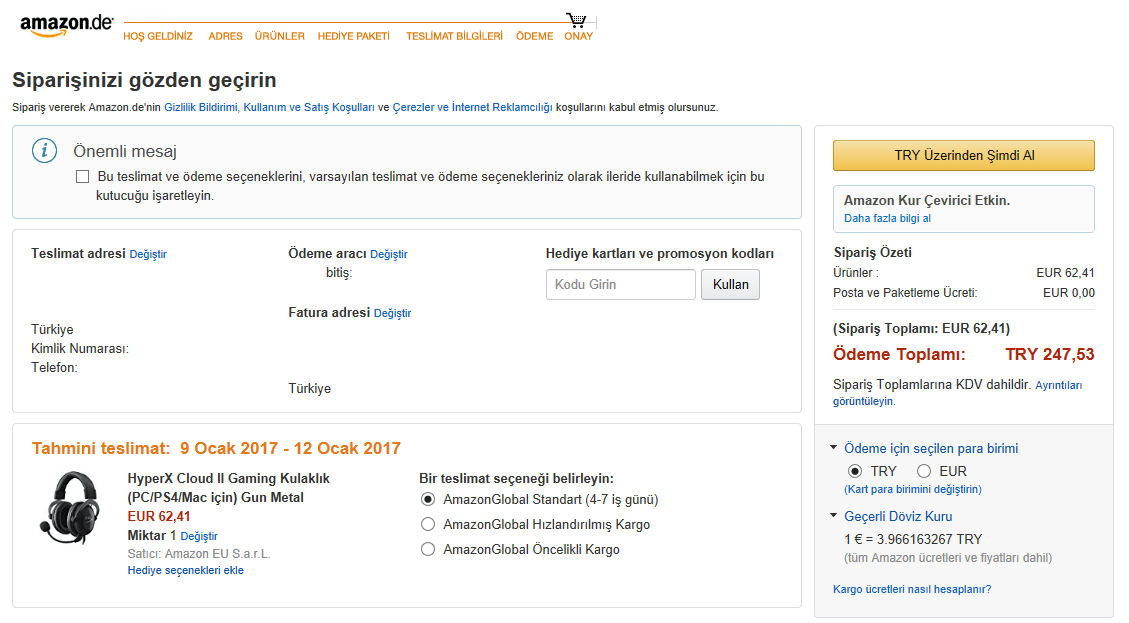Viewport: 1129px width, 623px height.
Task: Check the default delivery and payment options box
Action: (x=83, y=177)
